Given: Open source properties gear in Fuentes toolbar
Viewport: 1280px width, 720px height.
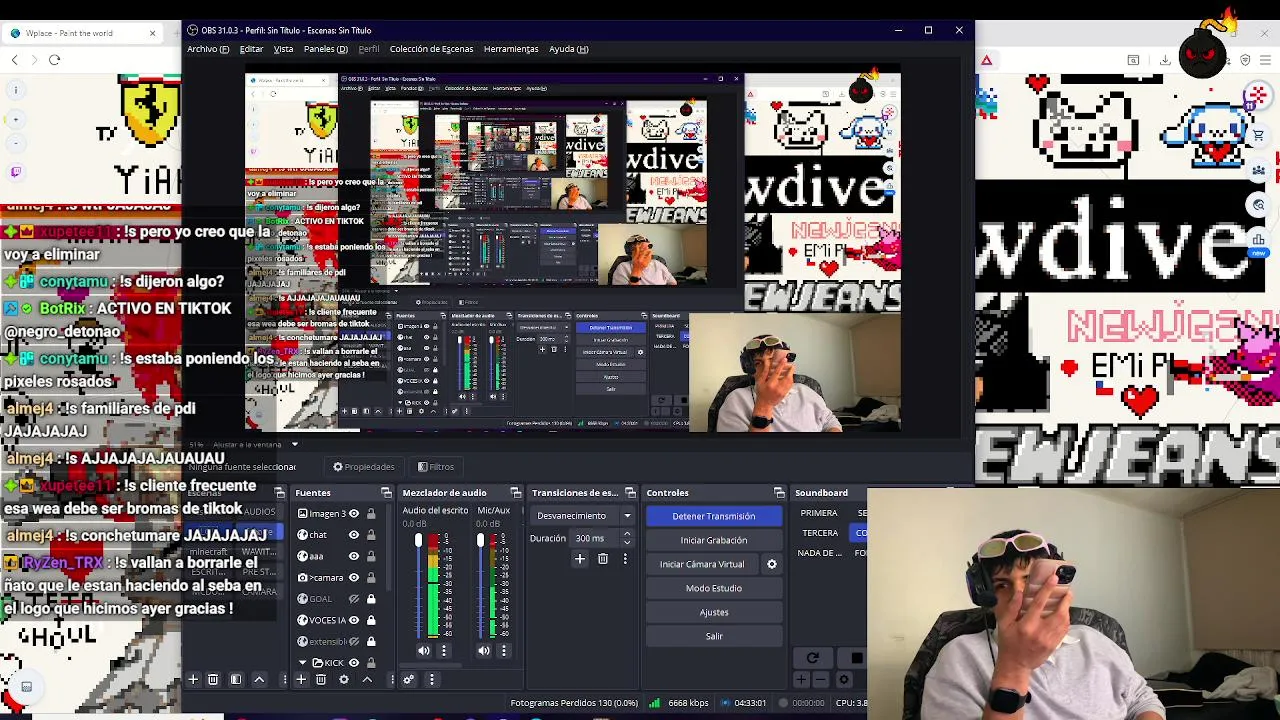Looking at the screenshot, I should tap(344, 680).
